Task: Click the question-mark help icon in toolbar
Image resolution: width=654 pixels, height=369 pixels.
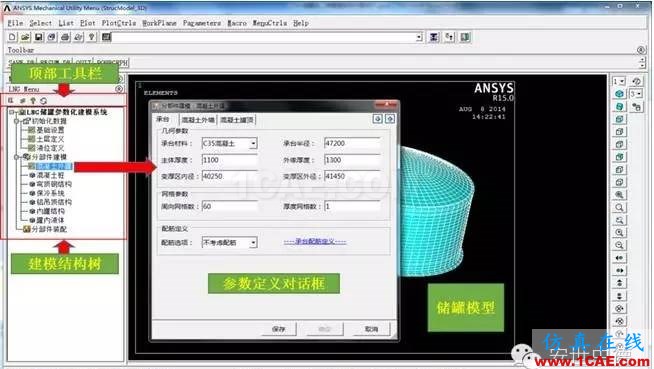Action: click(x=92, y=37)
